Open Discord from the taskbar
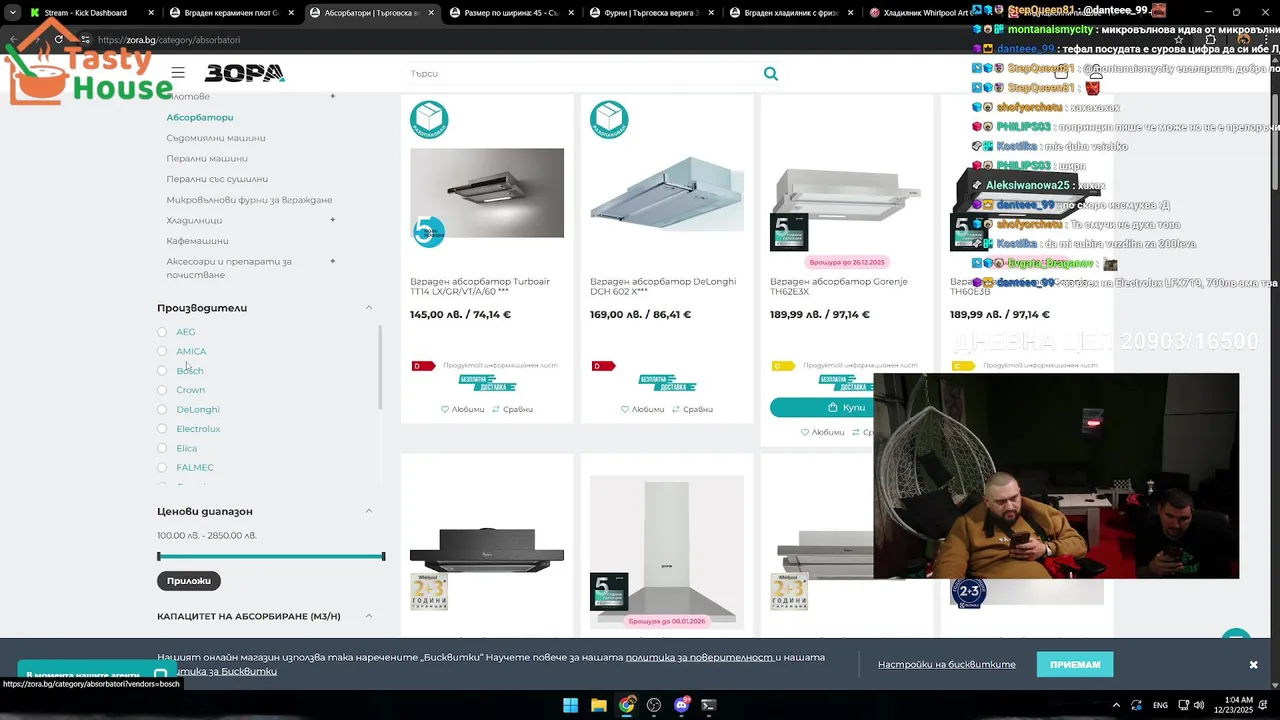 (x=682, y=705)
